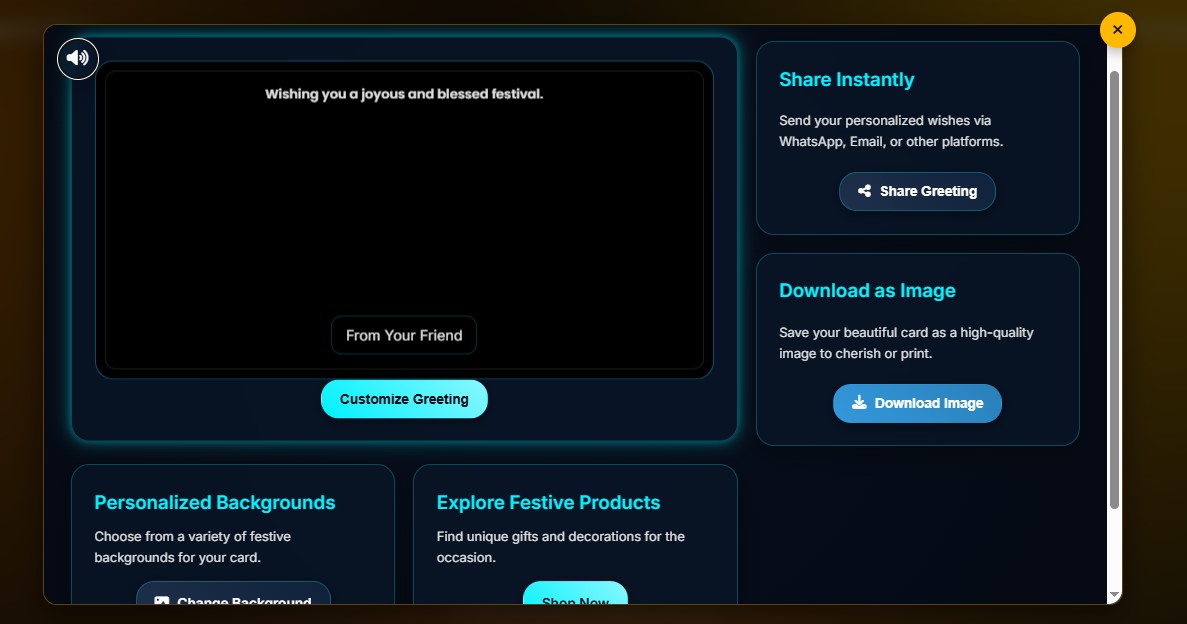Click the share icon in Share Greeting
This screenshot has height=624, width=1187.
(x=865, y=191)
